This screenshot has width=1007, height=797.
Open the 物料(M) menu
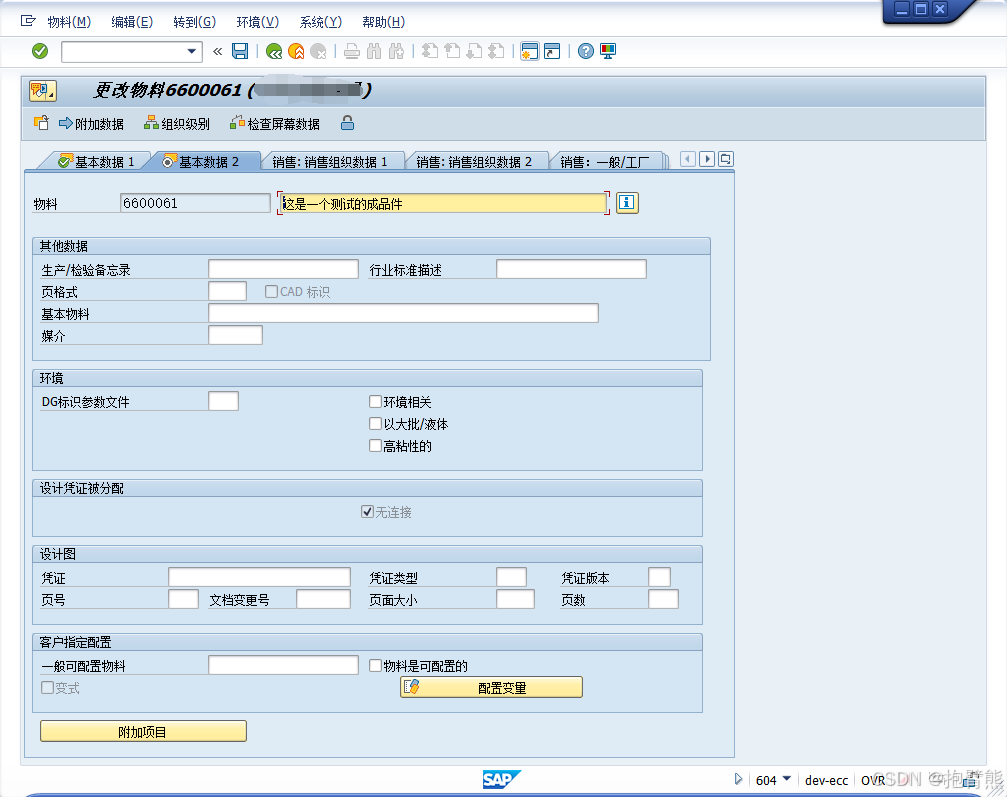pos(69,22)
